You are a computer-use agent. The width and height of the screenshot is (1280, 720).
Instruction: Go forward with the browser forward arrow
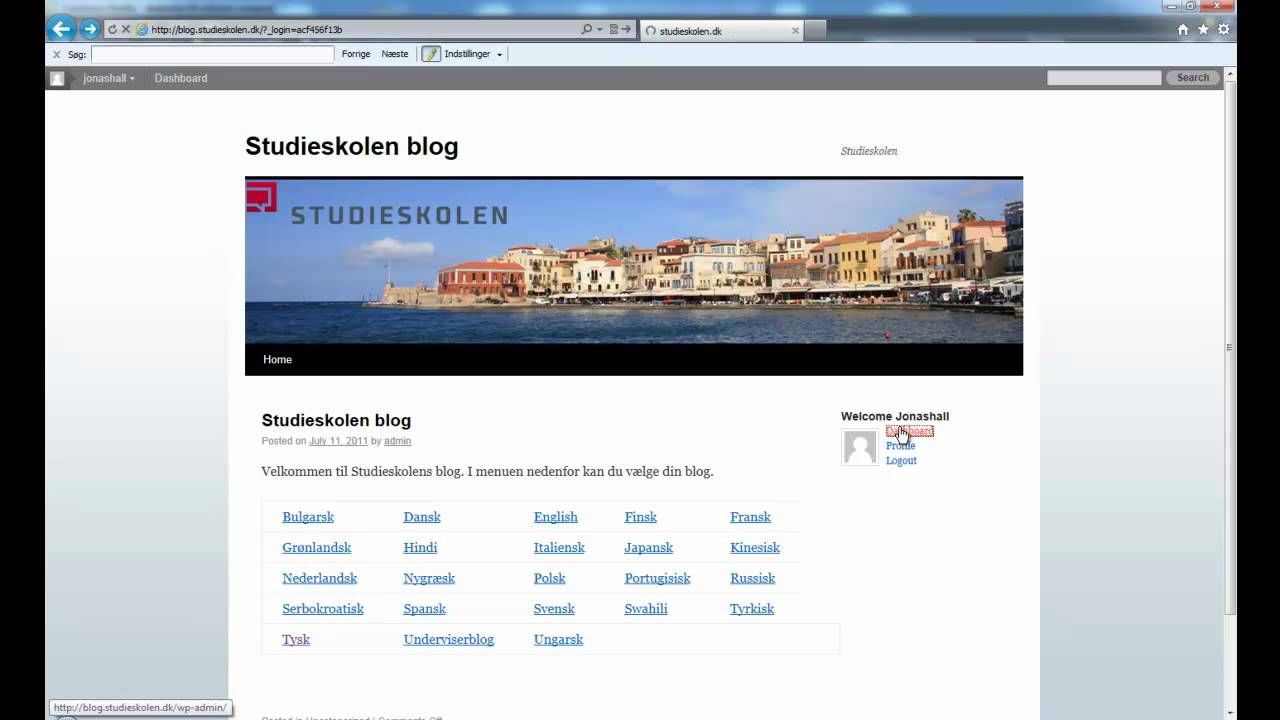89,29
